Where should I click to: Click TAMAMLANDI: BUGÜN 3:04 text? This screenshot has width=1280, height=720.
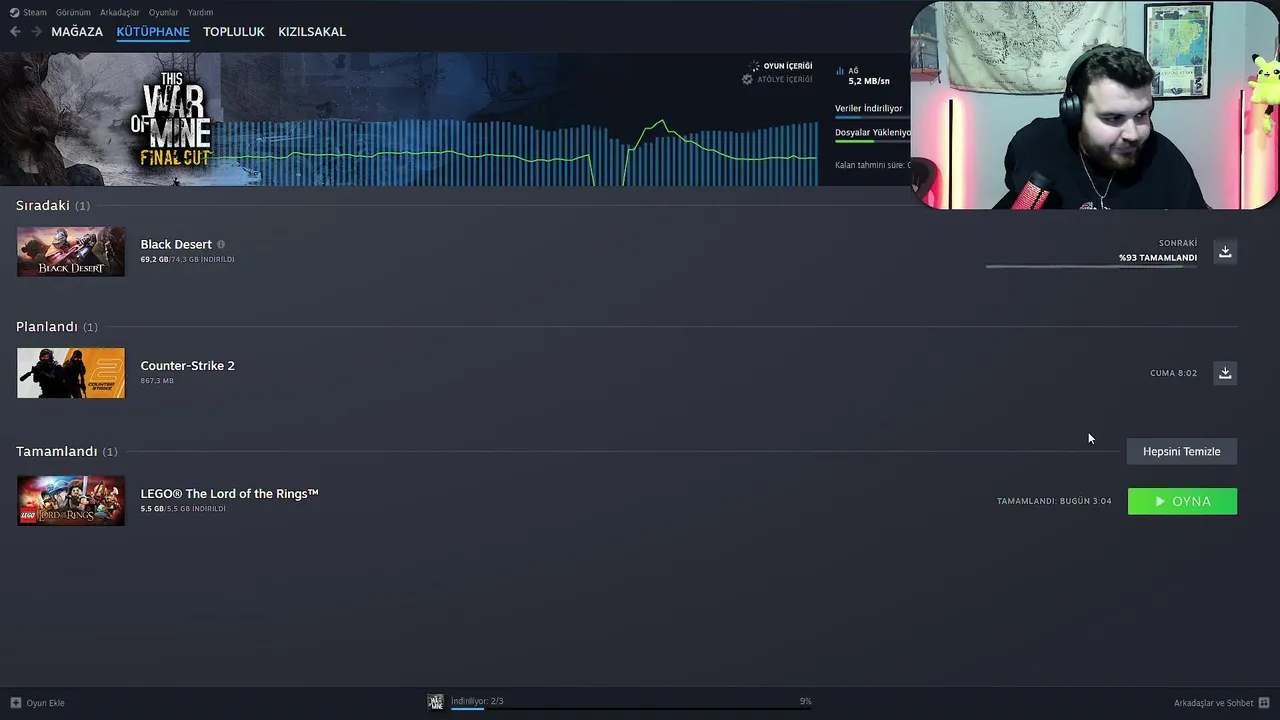(1054, 501)
